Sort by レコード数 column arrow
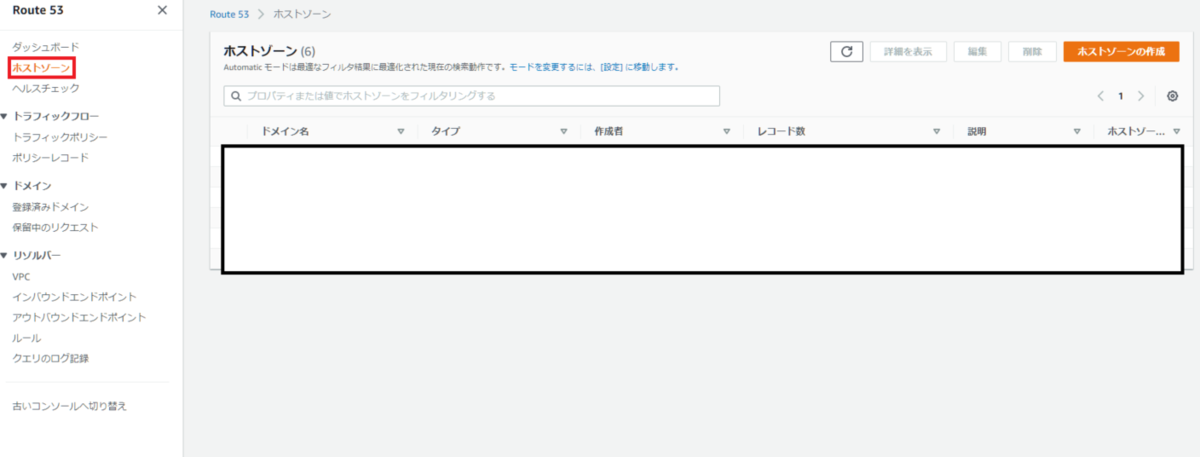Image resolution: width=1200 pixels, height=457 pixels. (x=937, y=131)
